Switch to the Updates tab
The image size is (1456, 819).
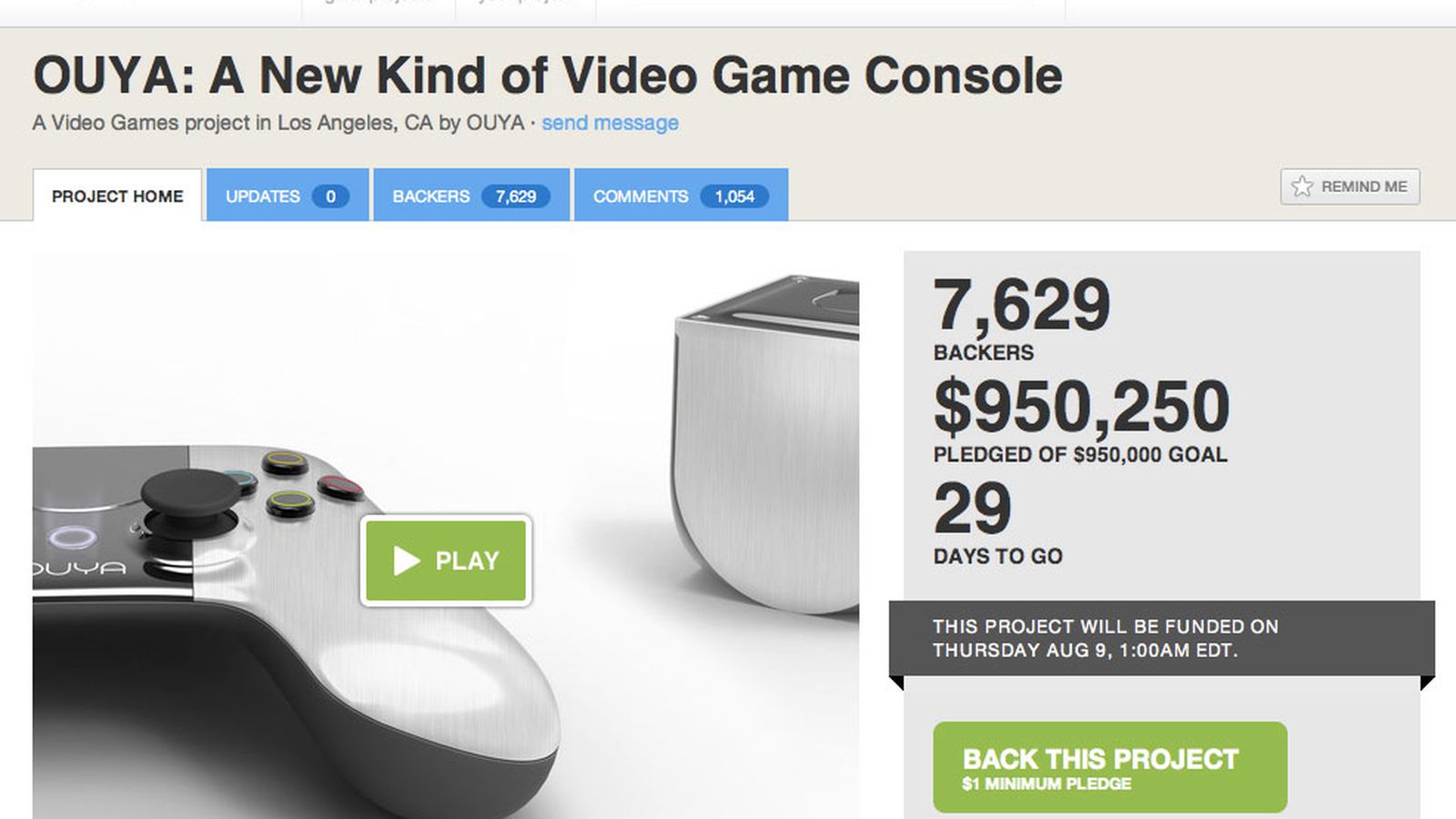(288, 195)
